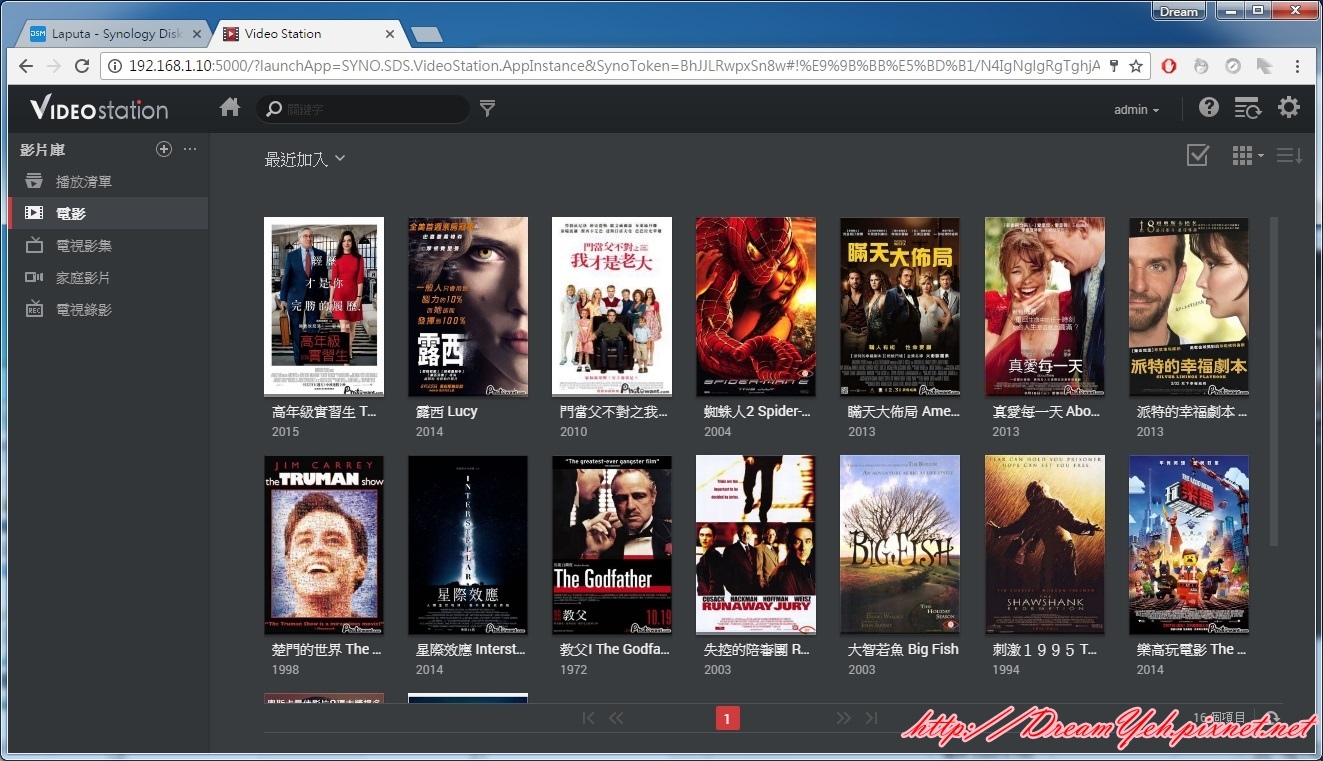Go to the first page of results
Viewport: 1323px width, 761px height.
click(x=588, y=718)
